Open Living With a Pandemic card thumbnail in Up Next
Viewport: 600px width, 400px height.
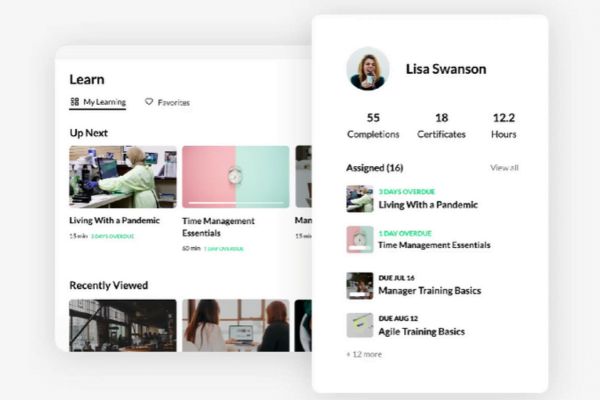point(123,177)
